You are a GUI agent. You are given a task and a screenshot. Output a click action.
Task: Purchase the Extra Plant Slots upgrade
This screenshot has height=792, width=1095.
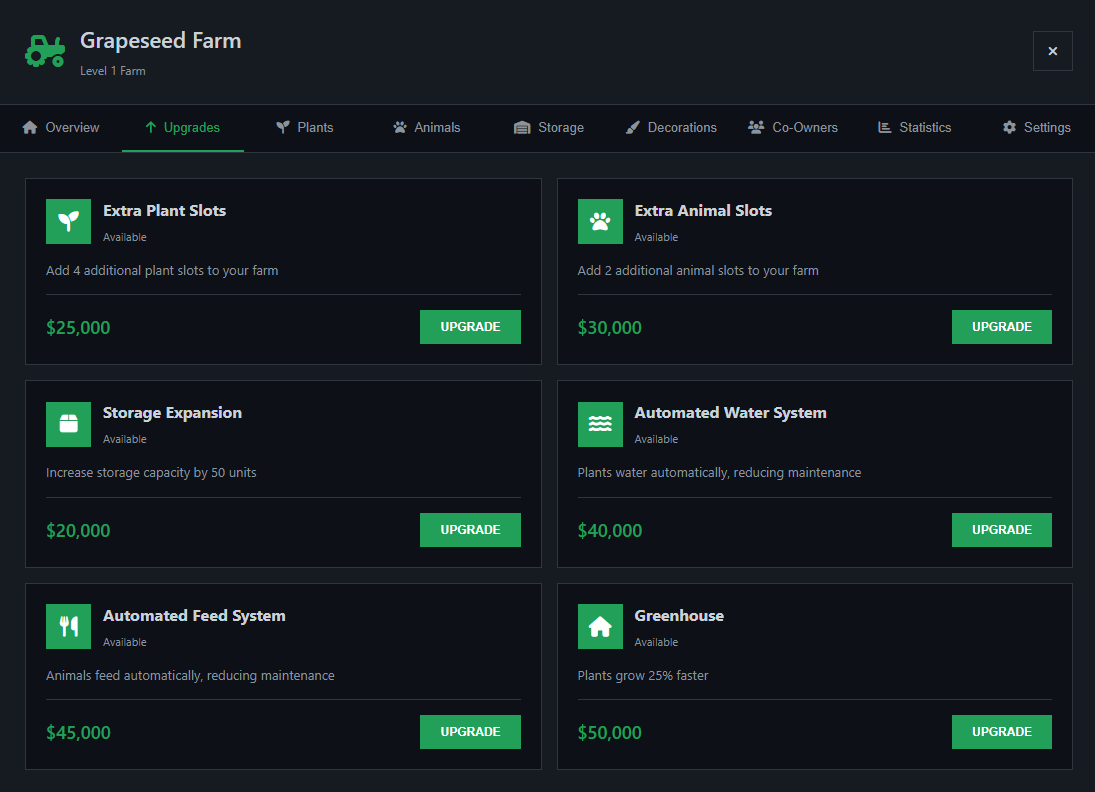click(x=470, y=326)
